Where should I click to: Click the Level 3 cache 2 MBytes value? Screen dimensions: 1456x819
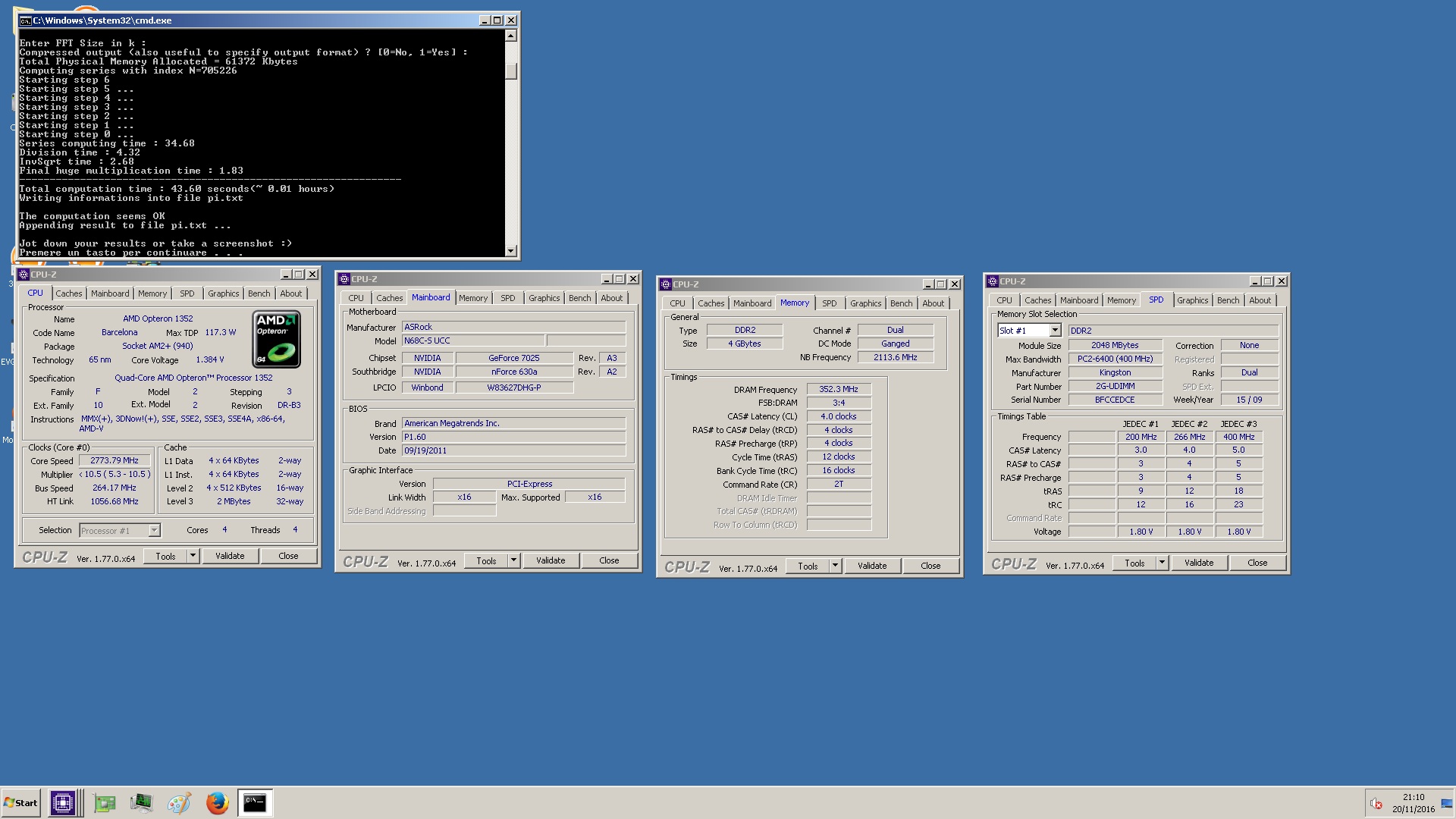tap(234, 501)
